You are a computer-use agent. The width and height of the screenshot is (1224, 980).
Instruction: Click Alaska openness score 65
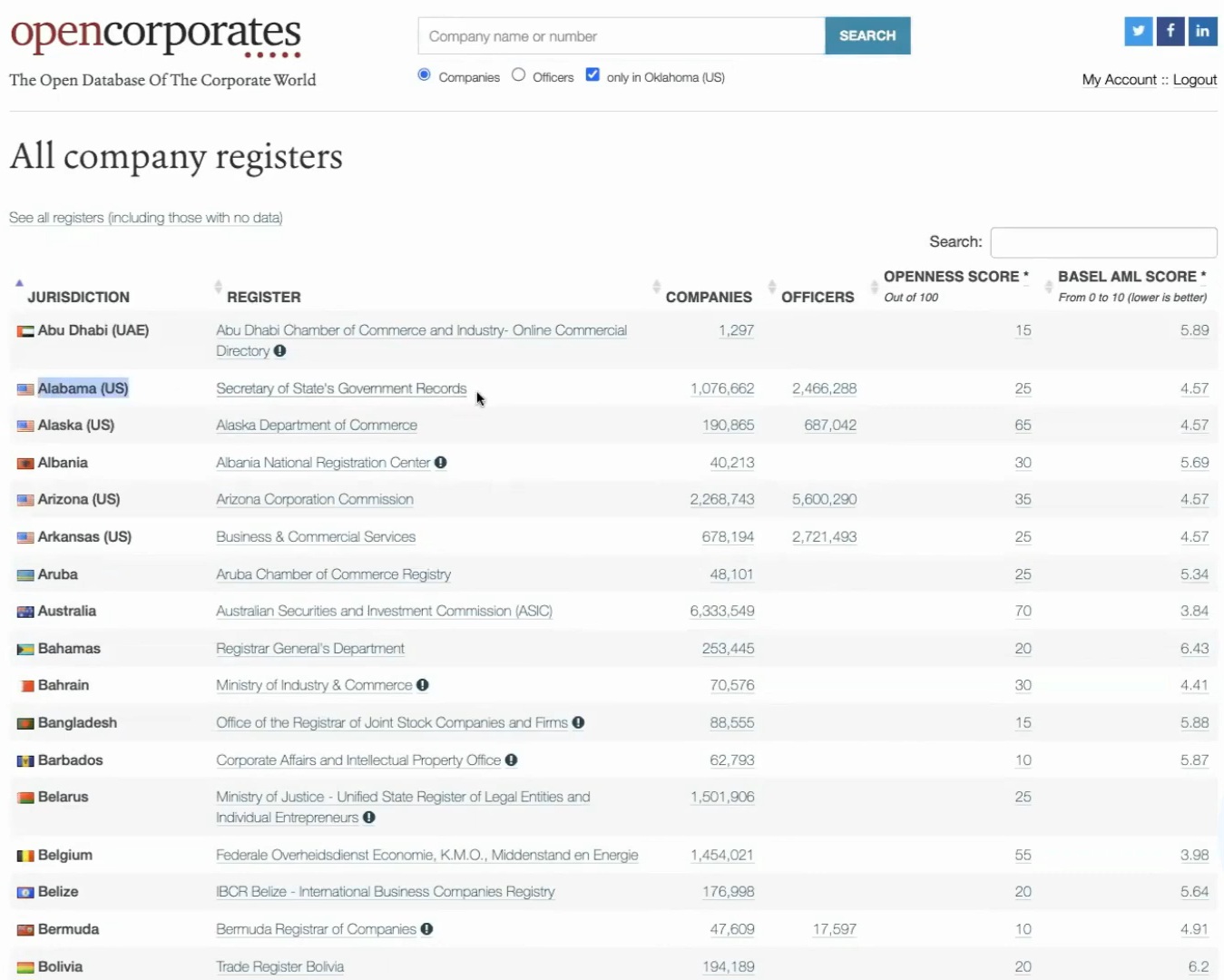[1023, 425]
